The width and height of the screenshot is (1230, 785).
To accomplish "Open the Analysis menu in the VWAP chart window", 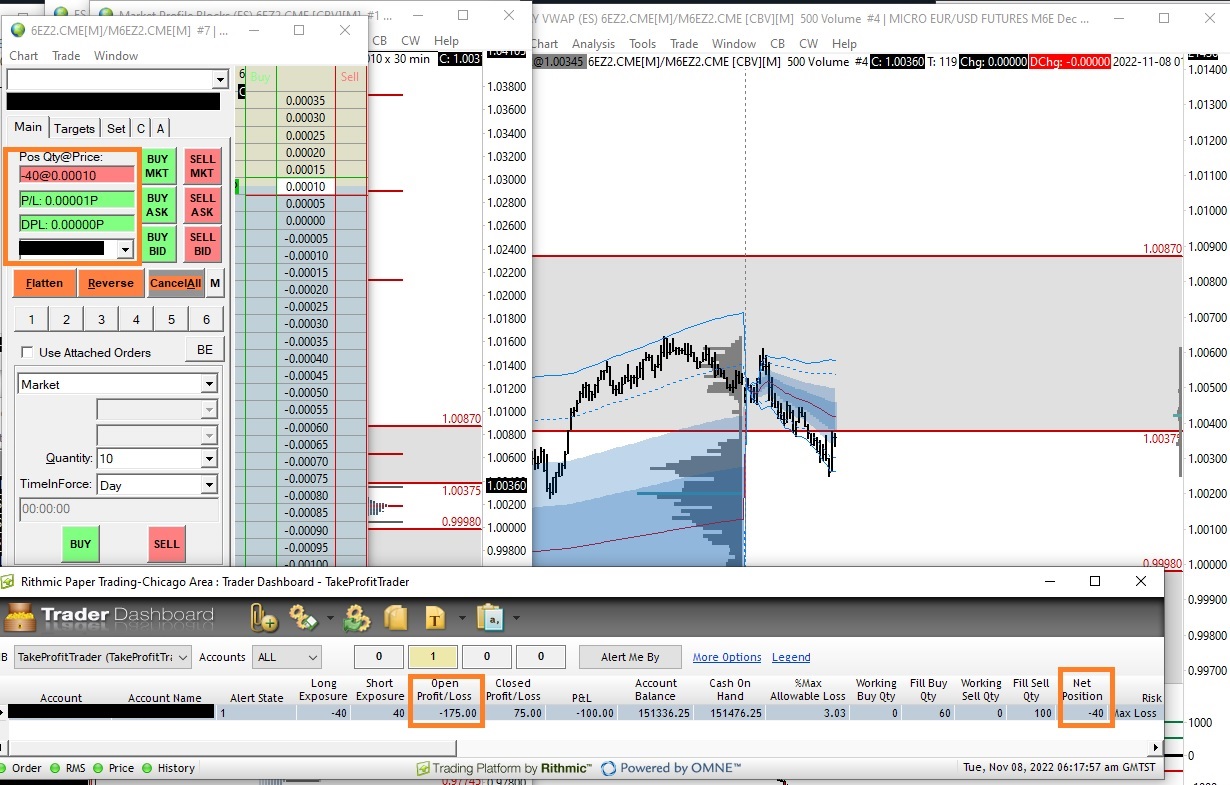I will pyautogui.click(x=593, y=43).
